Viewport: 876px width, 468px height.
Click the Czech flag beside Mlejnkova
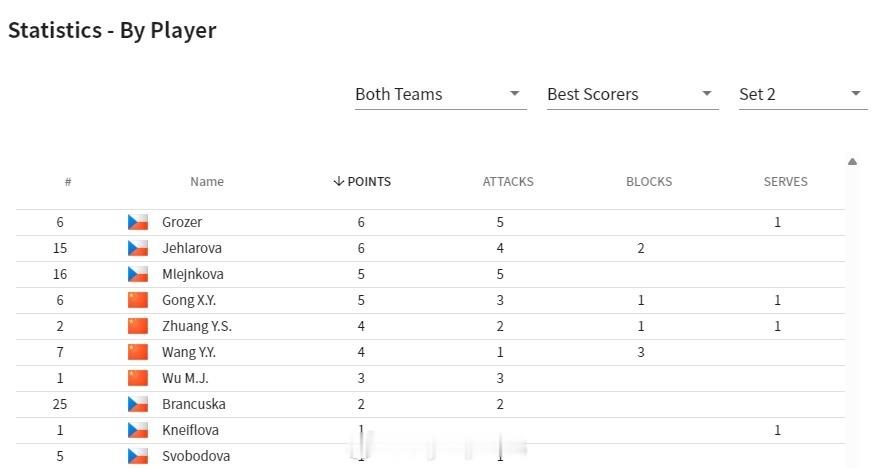138,274
